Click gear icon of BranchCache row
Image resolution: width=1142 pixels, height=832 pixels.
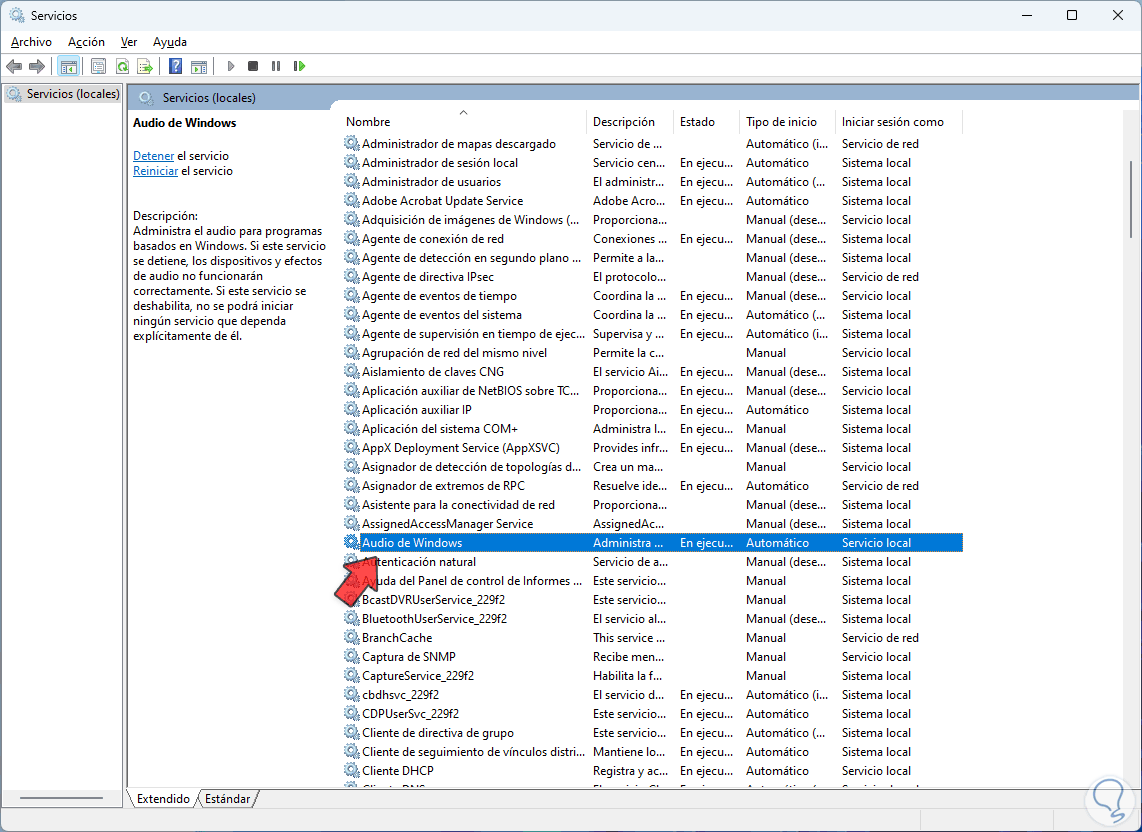point(352,637)
